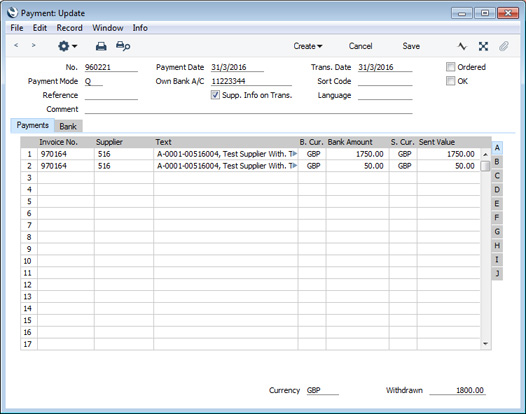The width and height of the screenshot is (526, 414).
Task: Open the paperclip attachments icon
Action: click(504, 46)
